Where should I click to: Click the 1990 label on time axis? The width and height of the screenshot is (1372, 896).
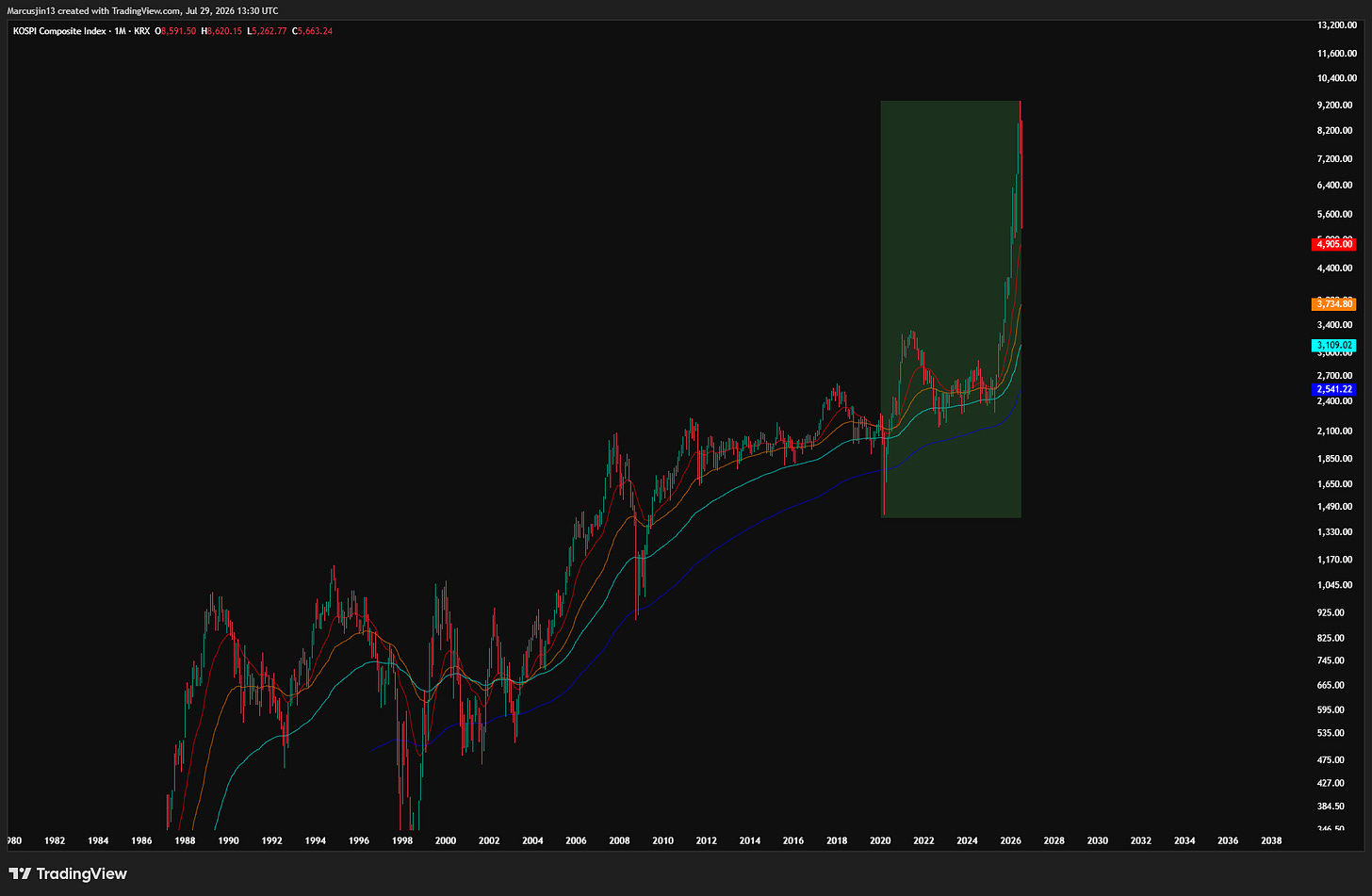tap(228, 840)
